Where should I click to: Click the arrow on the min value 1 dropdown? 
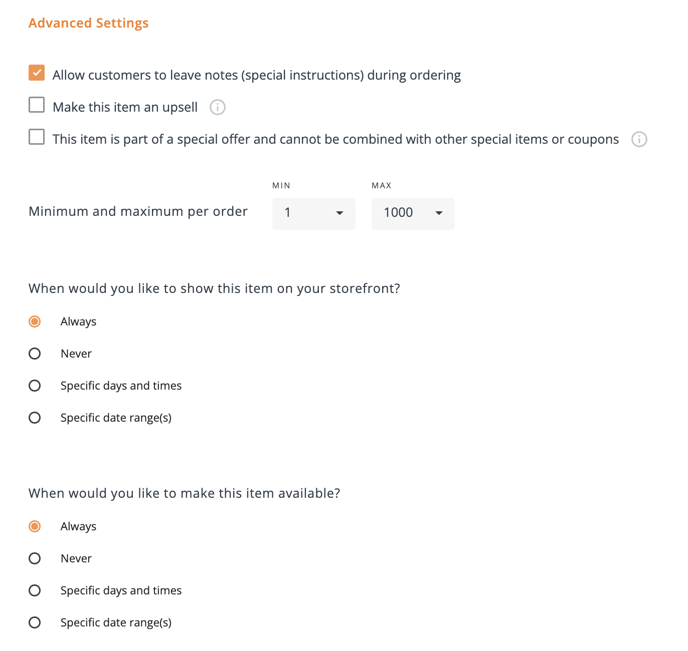pos(339,213)
